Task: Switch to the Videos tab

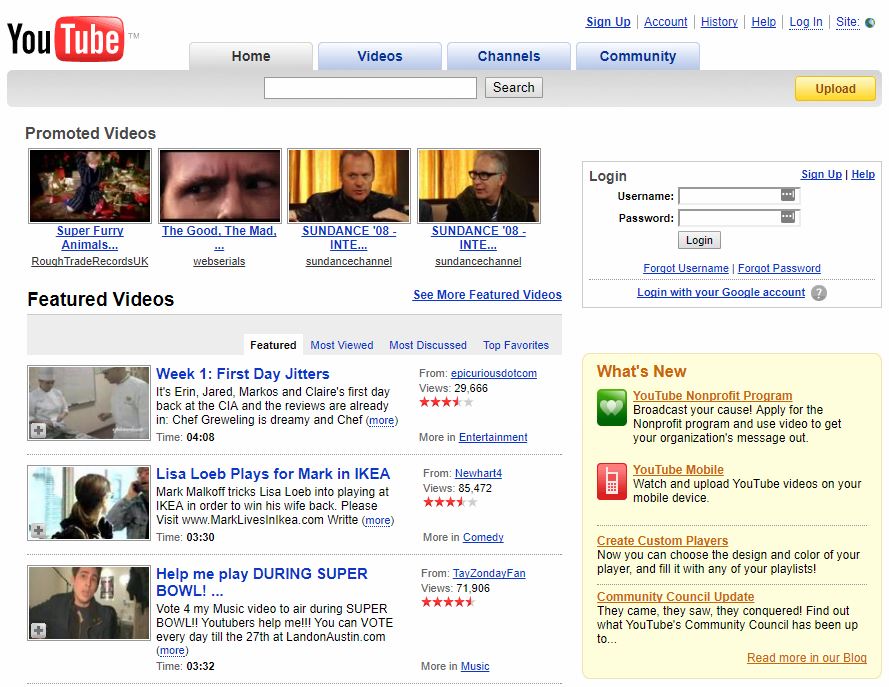Action: 379,56
